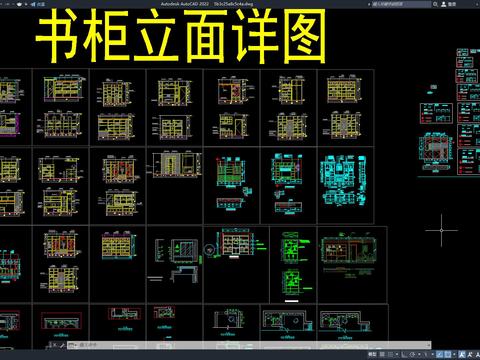The width and height of the screenshot is (480, 360).
Task: Close the command line window
Action: pyautogui.click(x=55, y=345)
